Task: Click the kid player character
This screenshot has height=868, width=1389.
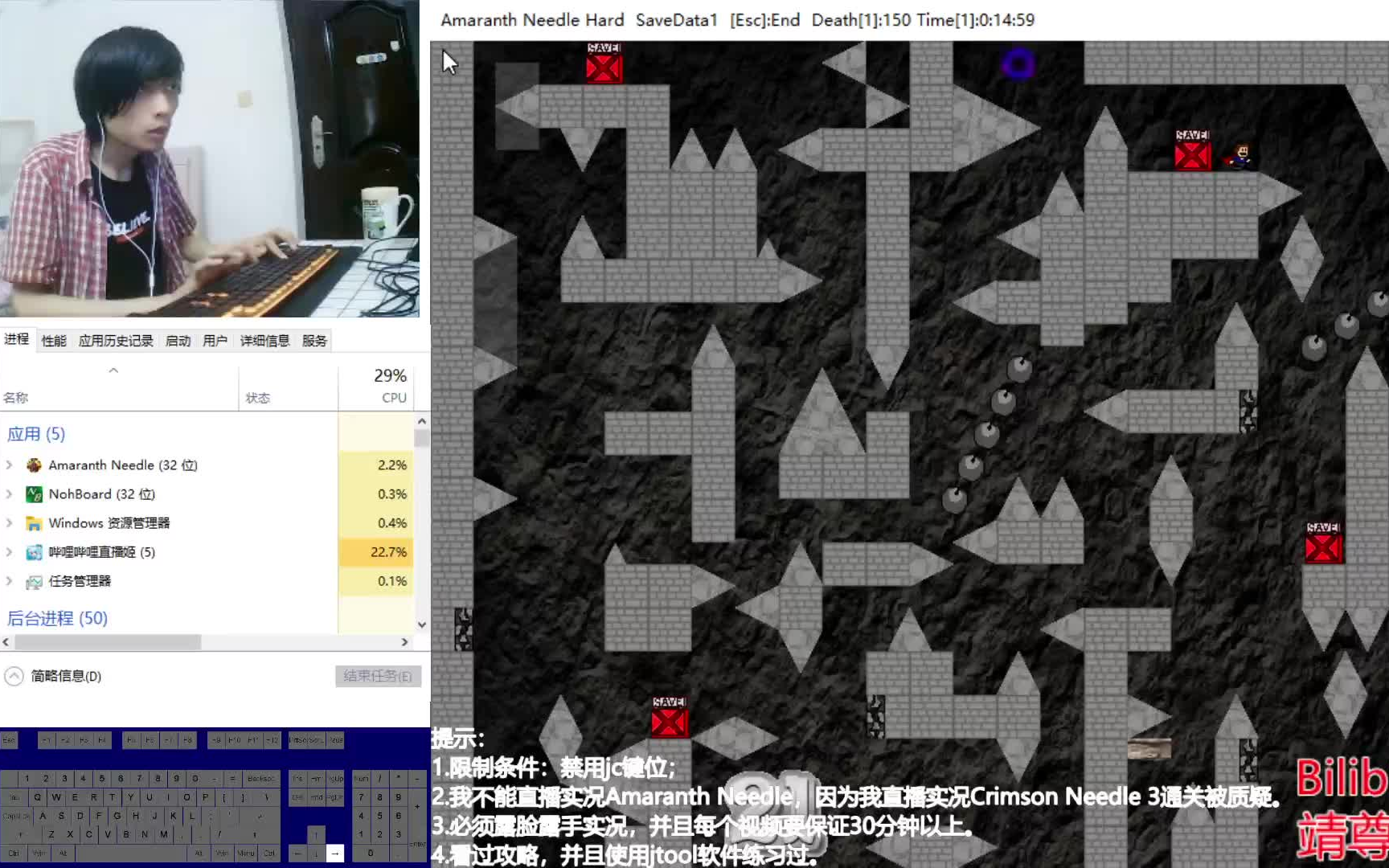Action: pos(1240,156)
